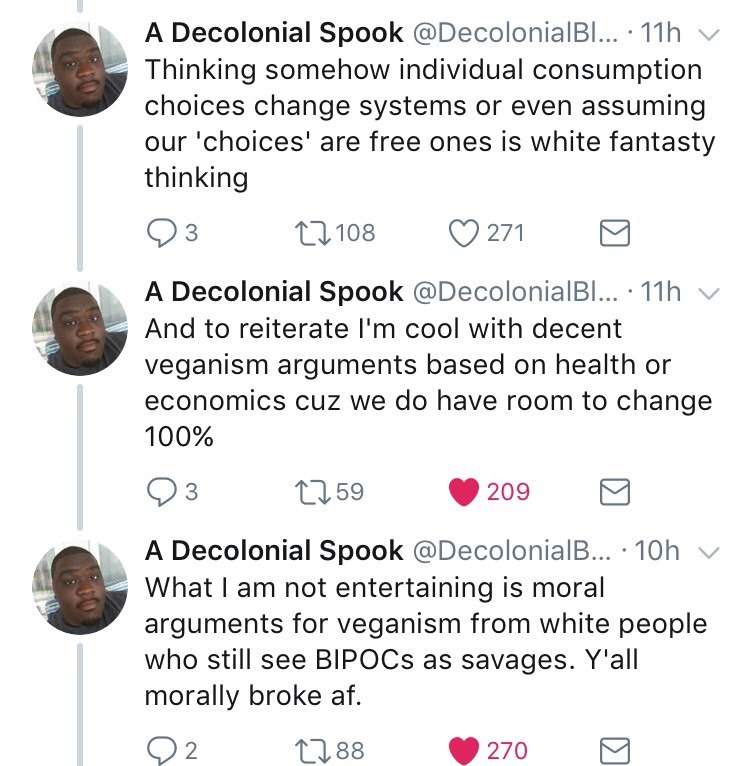Image resolution: width=750 pixels, height=766 pixels.
Task: Open the first tweet's chevron options menu
Action: [x=708, y=35]
